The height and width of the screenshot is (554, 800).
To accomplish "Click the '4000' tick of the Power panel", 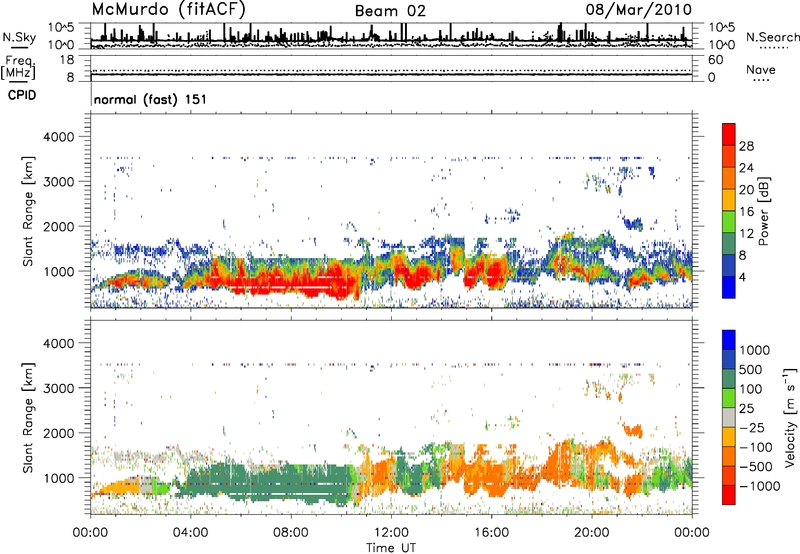I will (58, 137).
